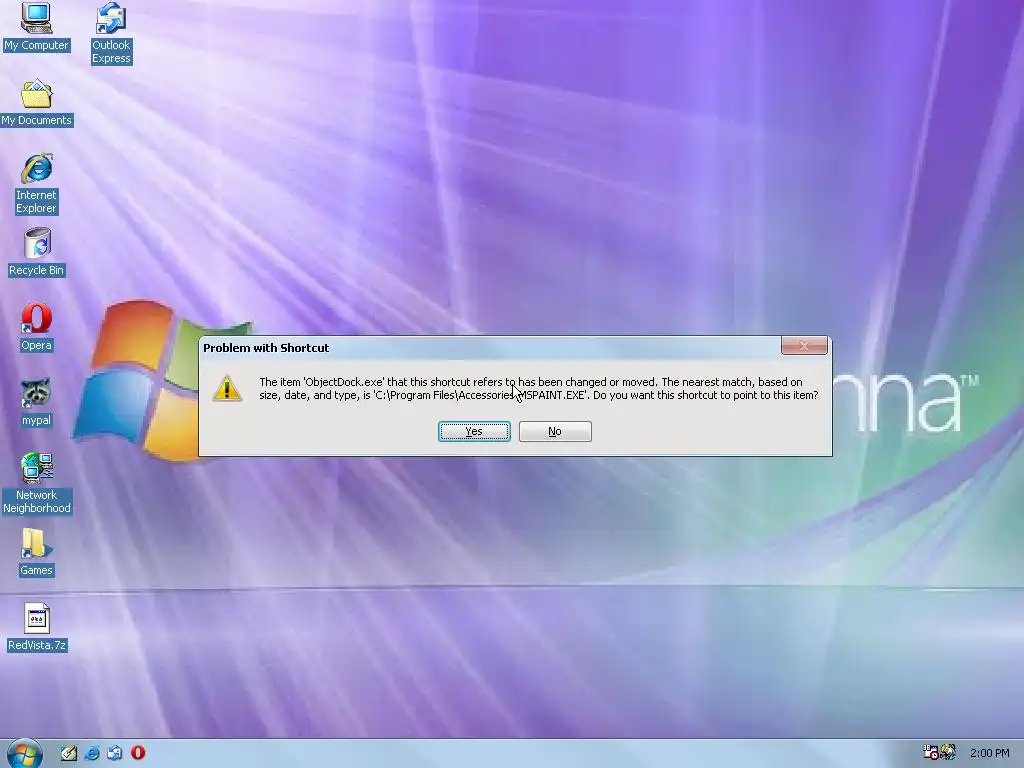The height and width of the screenshot is (768, 1024).
Task: Select the Games folder desktop icon
Action: [37, 552]
